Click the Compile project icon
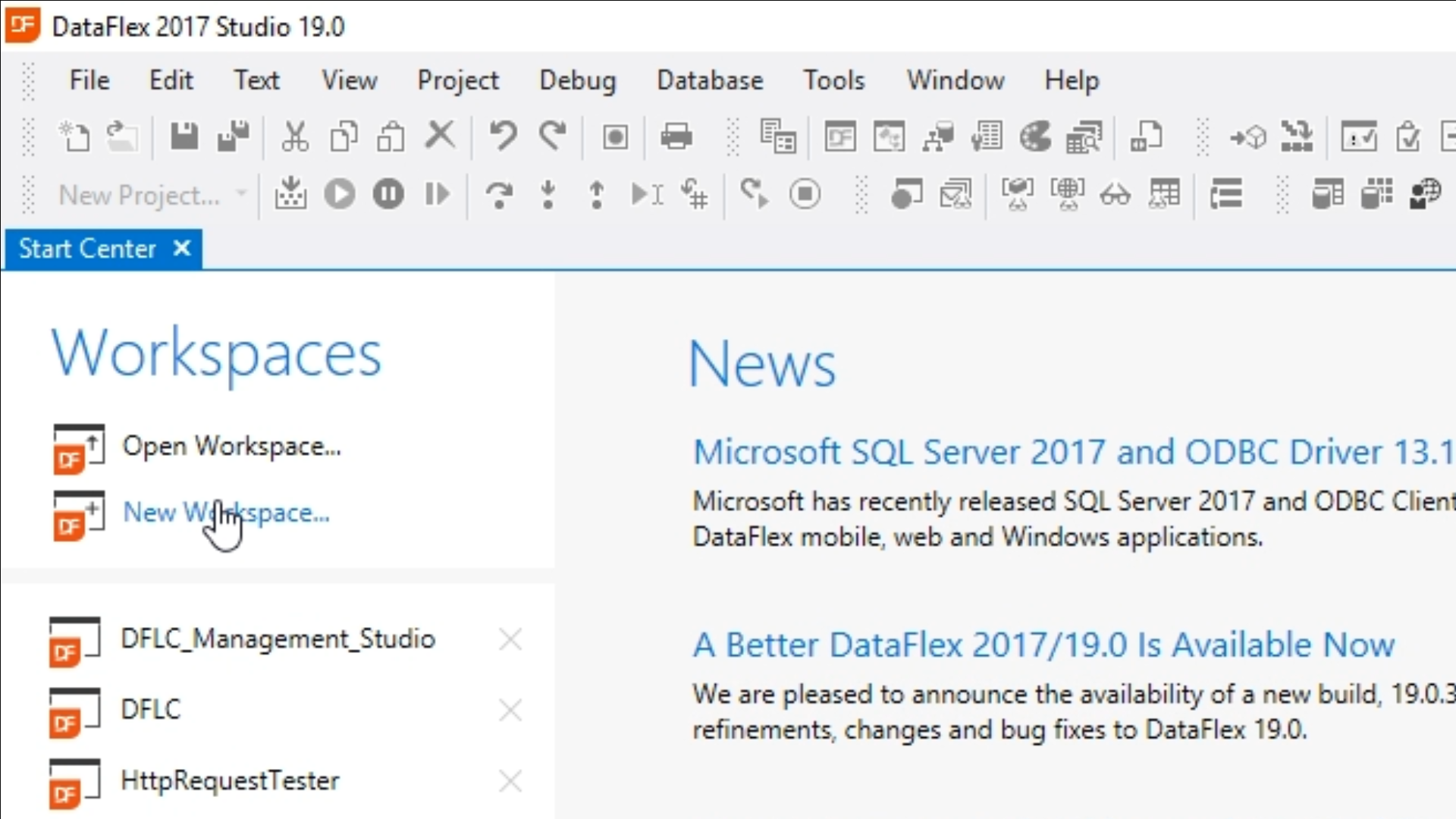 point(290,195)
